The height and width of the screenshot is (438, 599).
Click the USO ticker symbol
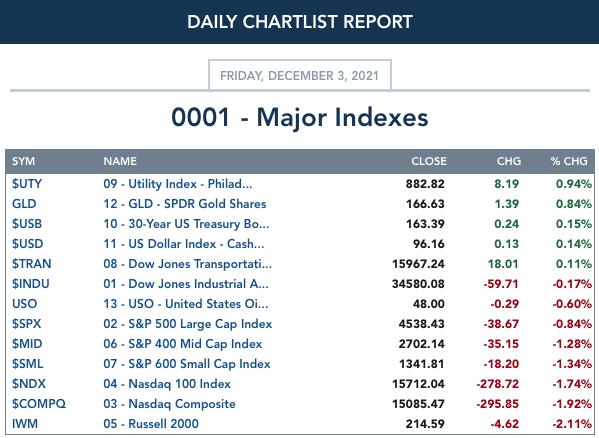[24, 304]
